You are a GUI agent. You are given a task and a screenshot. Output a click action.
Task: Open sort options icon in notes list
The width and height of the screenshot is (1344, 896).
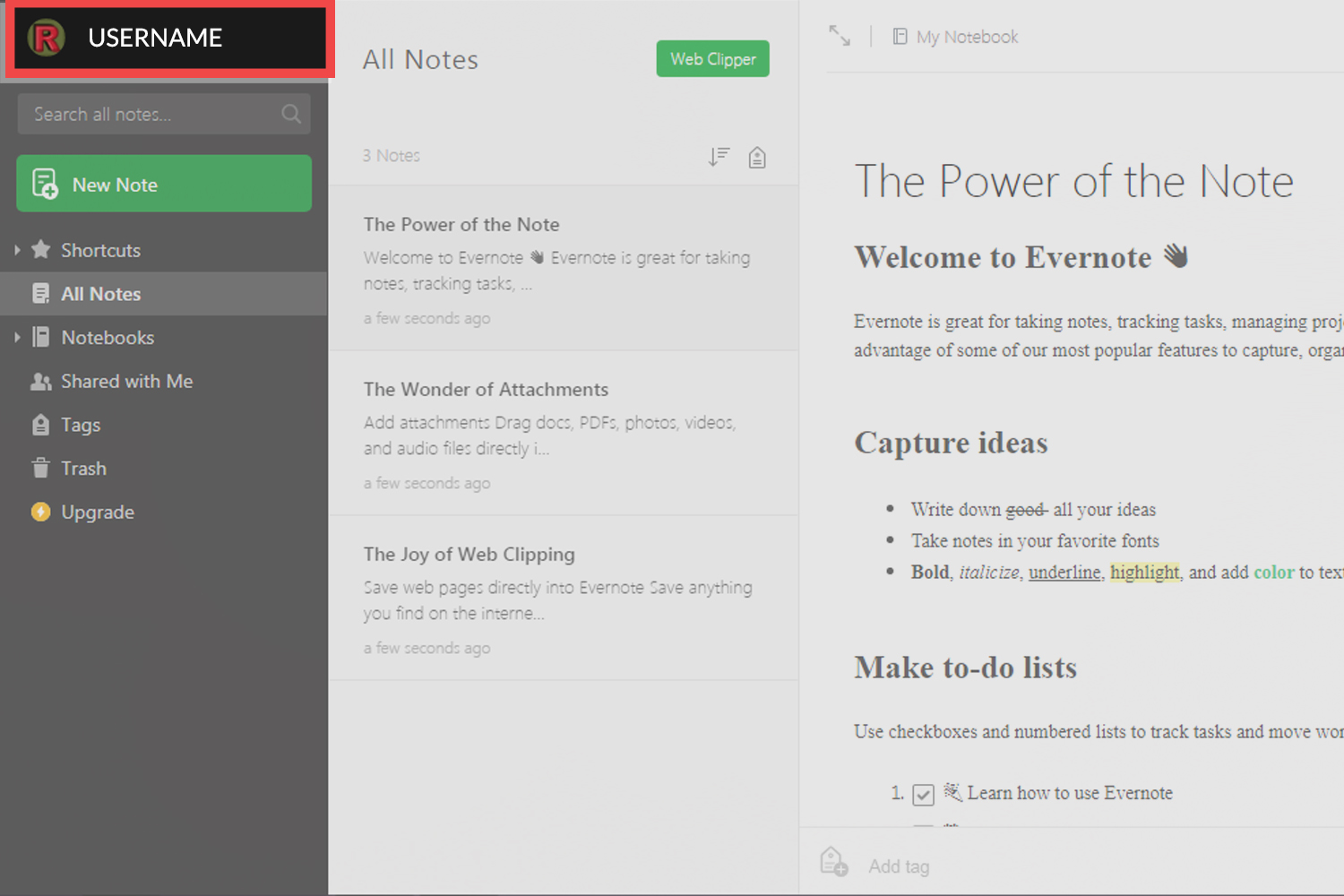[x=719, y=158]
